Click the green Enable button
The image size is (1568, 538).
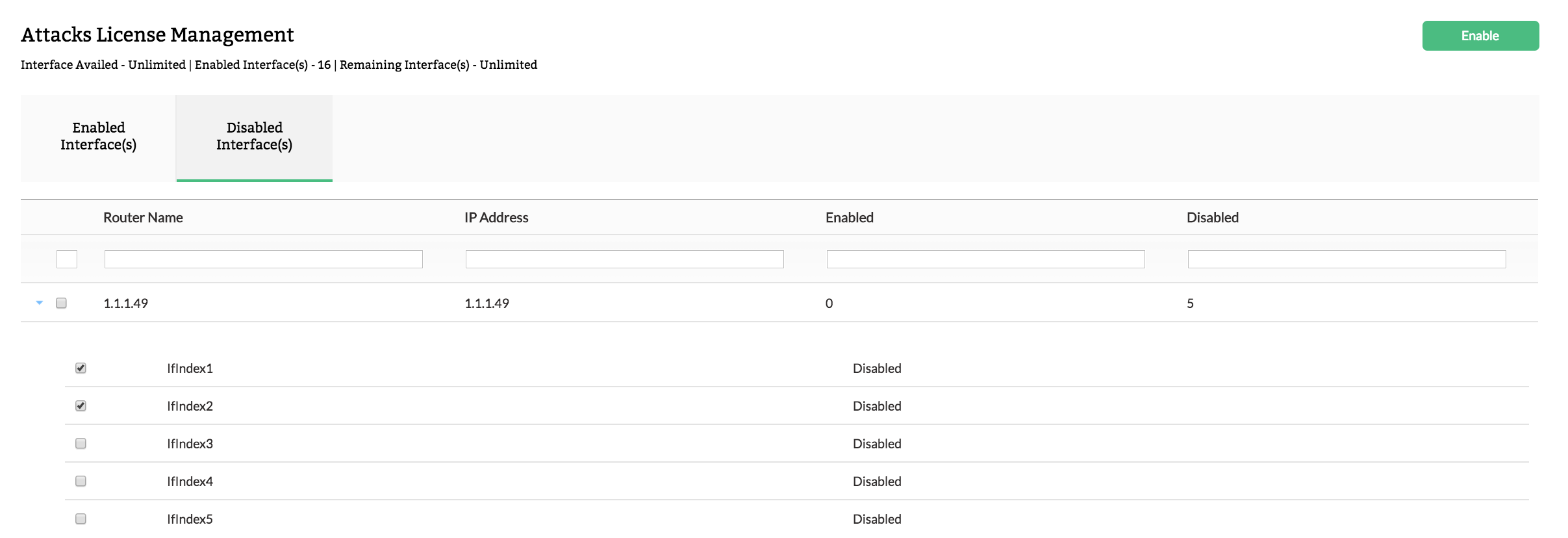[1480, 36]
